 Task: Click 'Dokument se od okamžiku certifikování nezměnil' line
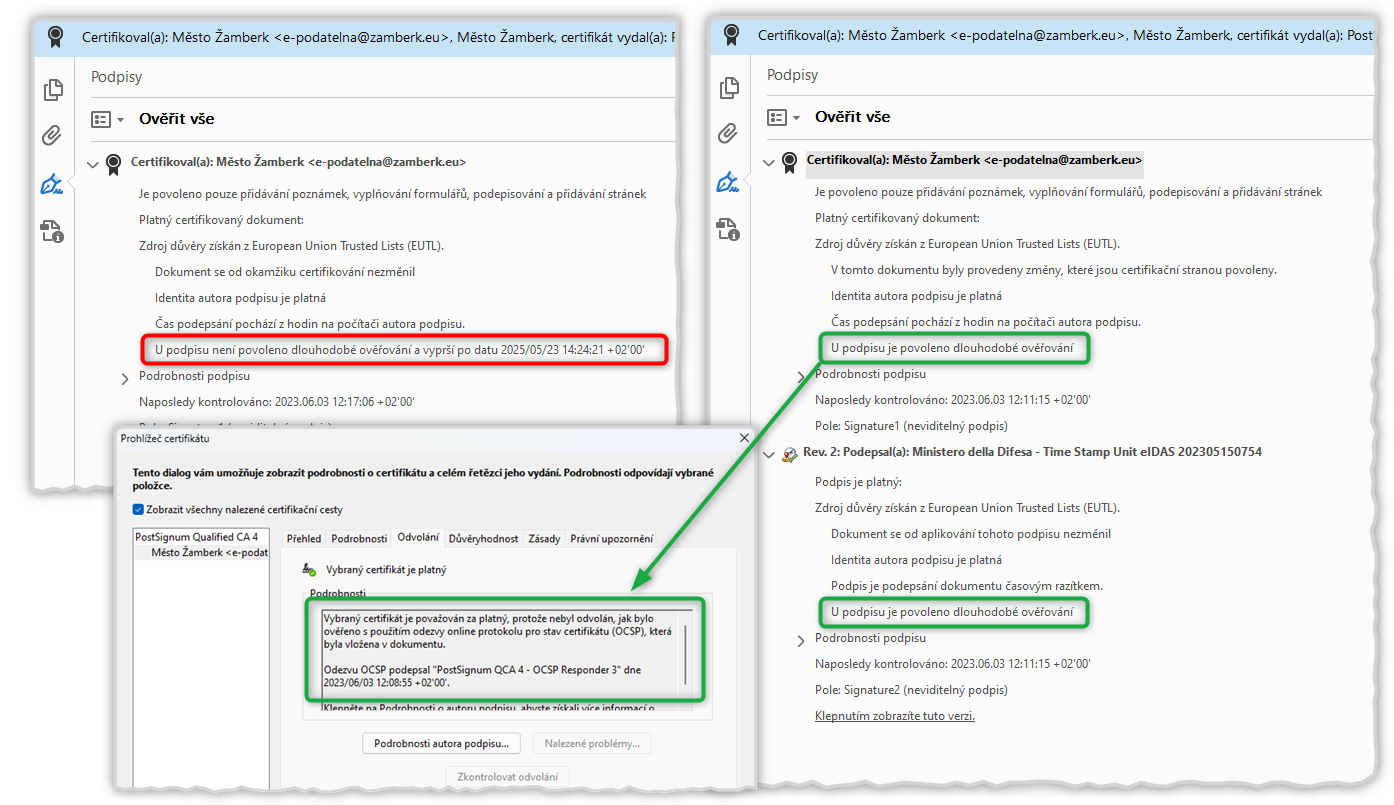click(285, 272)
